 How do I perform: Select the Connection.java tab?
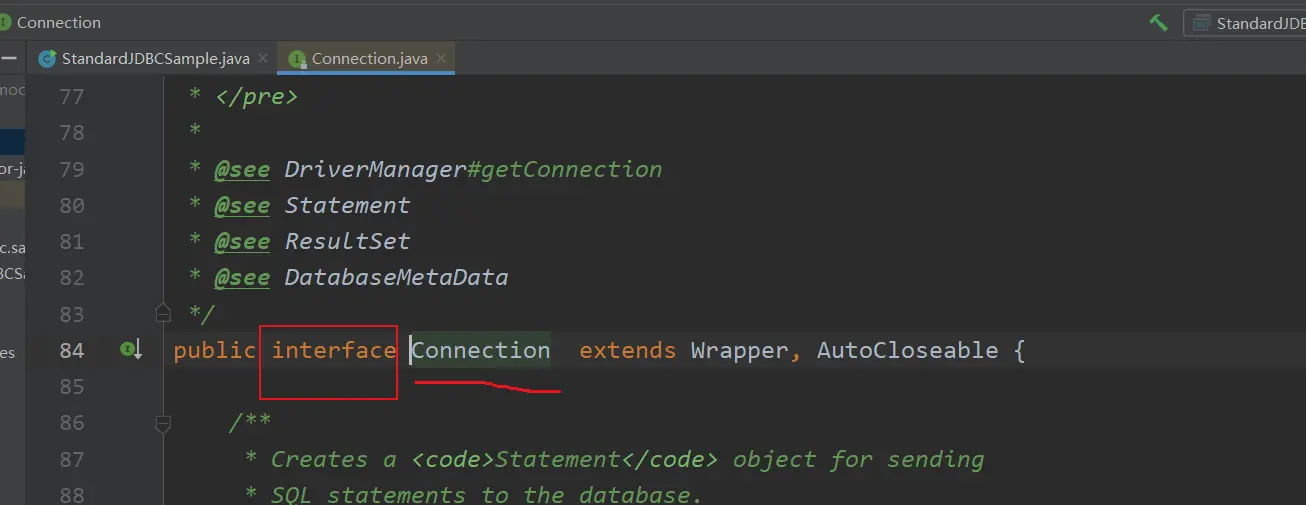(369, 59)
